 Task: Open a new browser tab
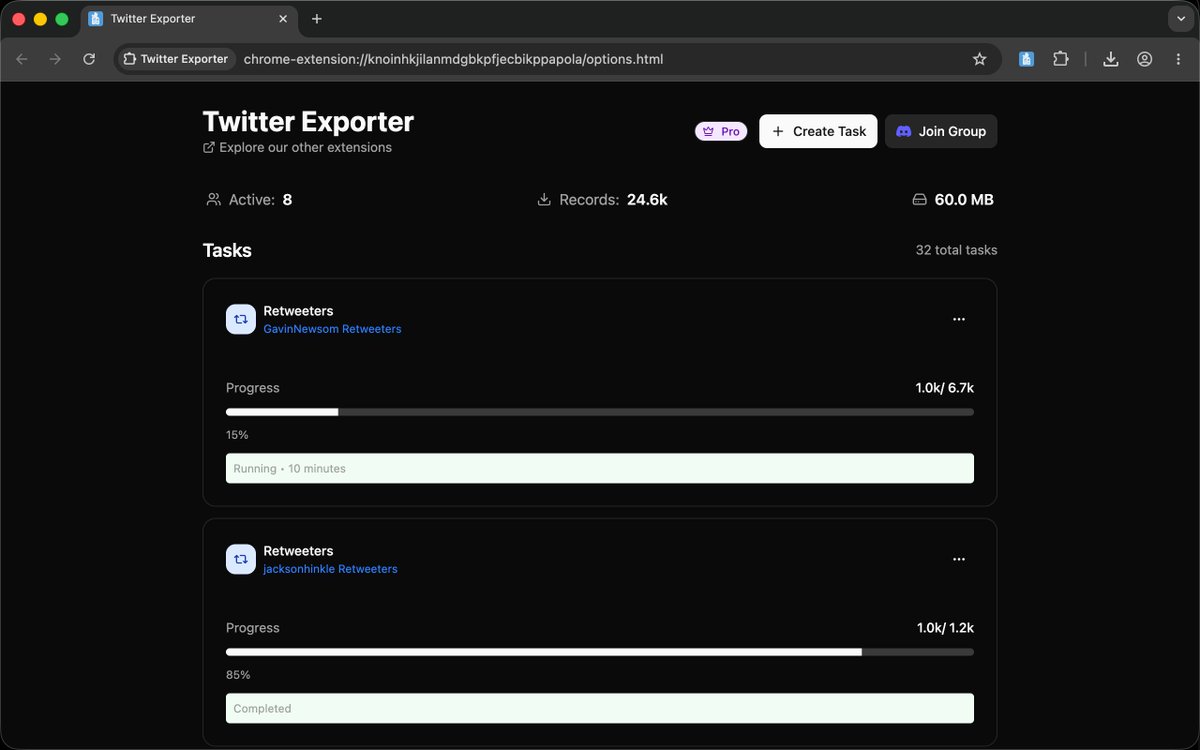317,19
